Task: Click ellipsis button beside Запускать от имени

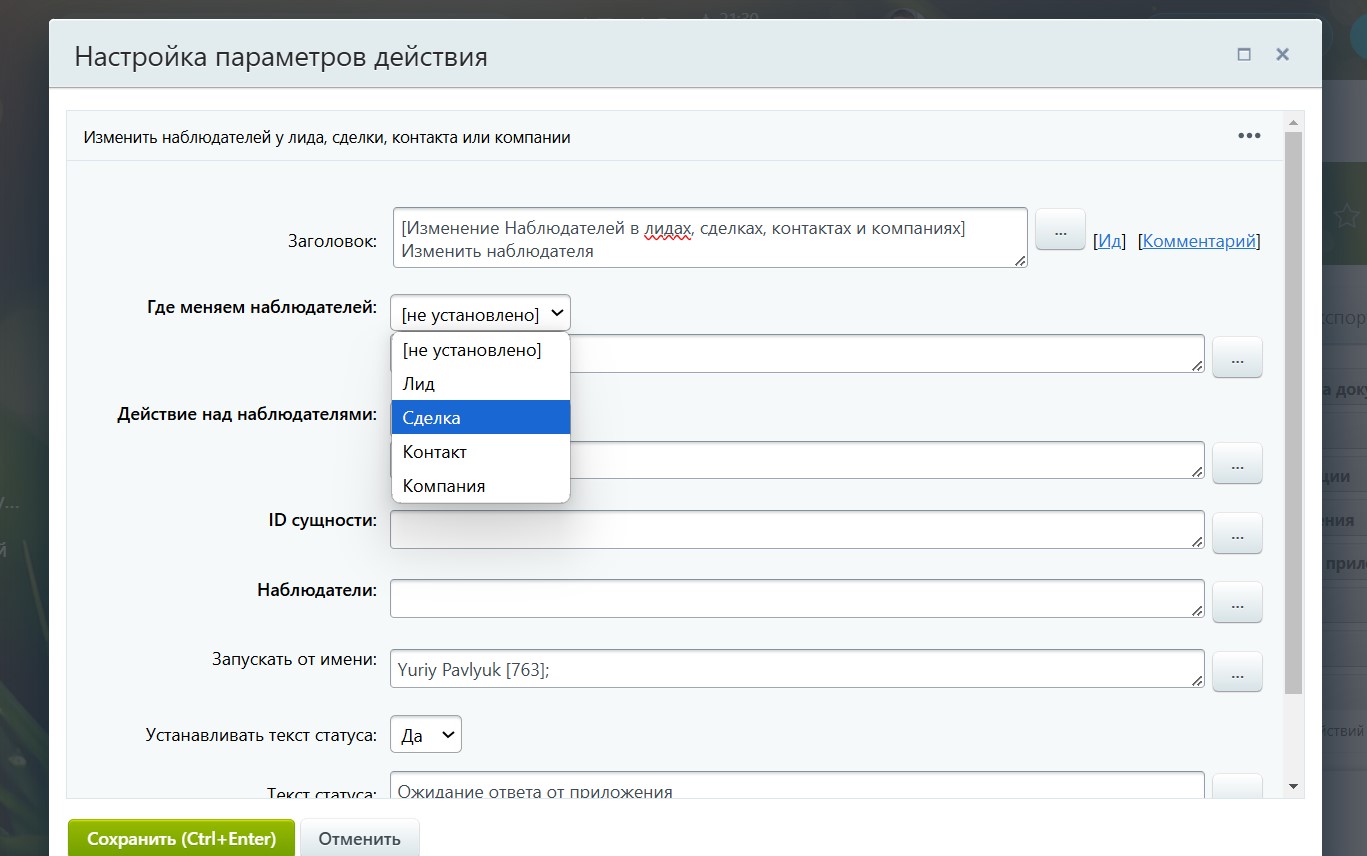Action: click(1237, 672)
